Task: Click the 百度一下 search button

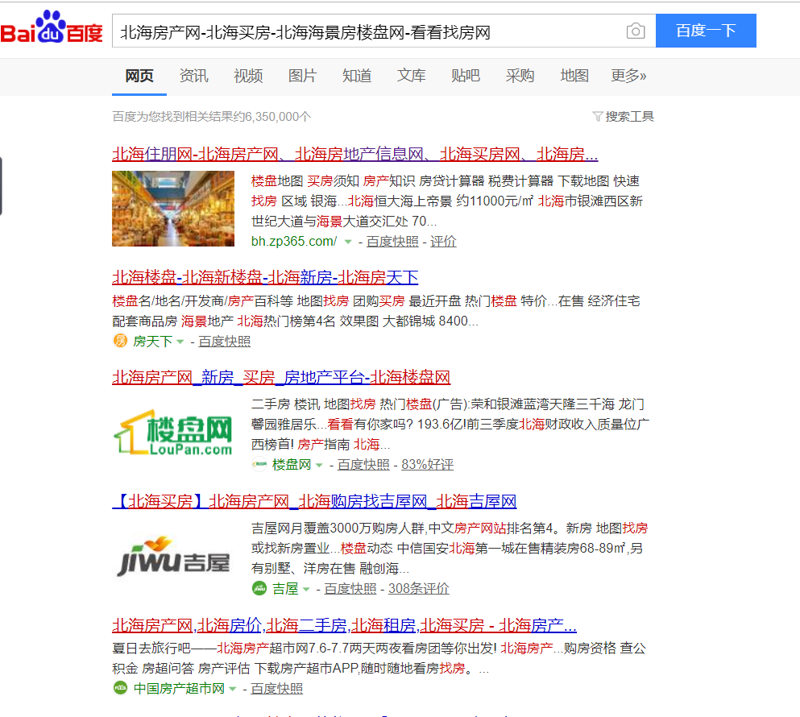Action: (x=706, y=31)
